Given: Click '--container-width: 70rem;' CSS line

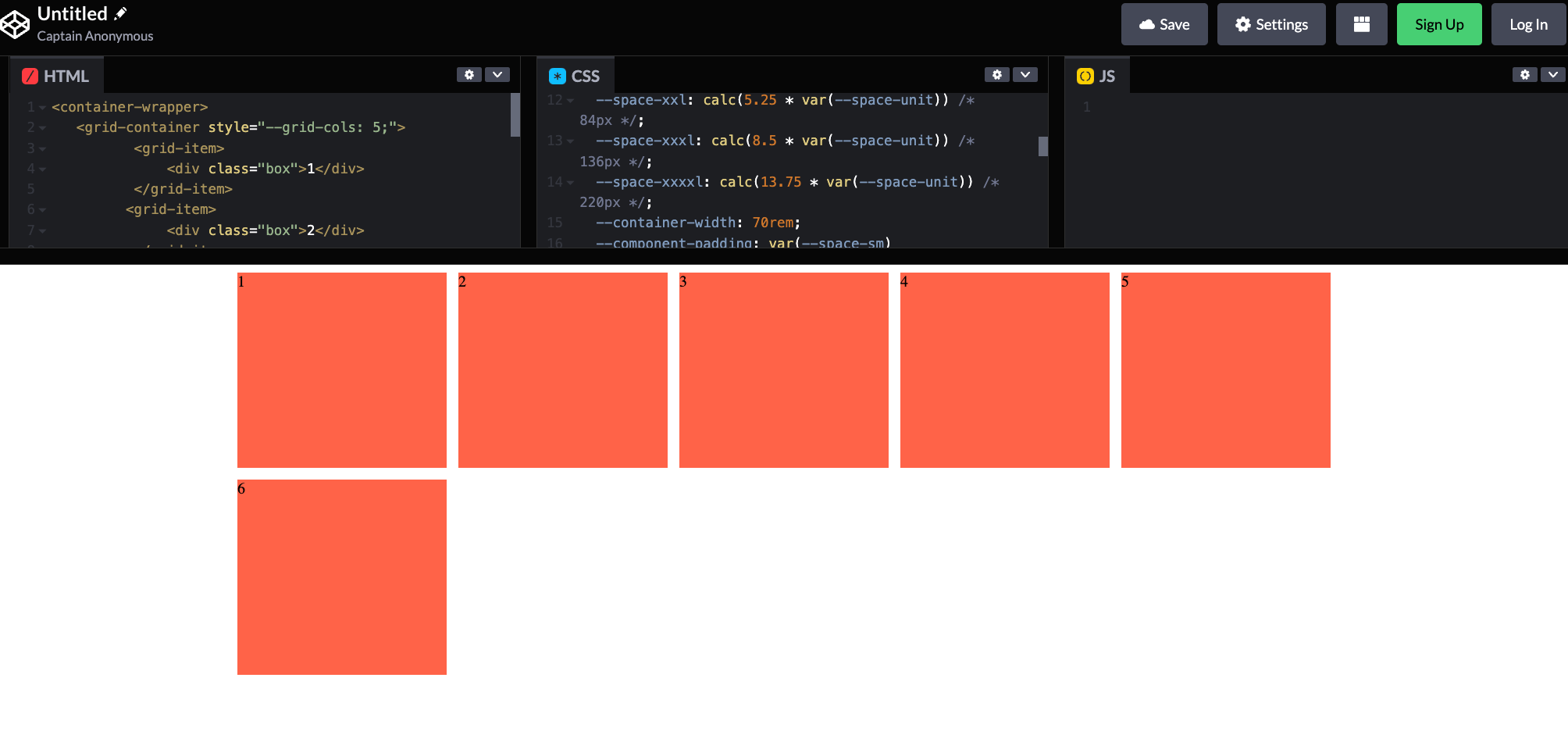Looking at the screenshot, I should point(698,223).
